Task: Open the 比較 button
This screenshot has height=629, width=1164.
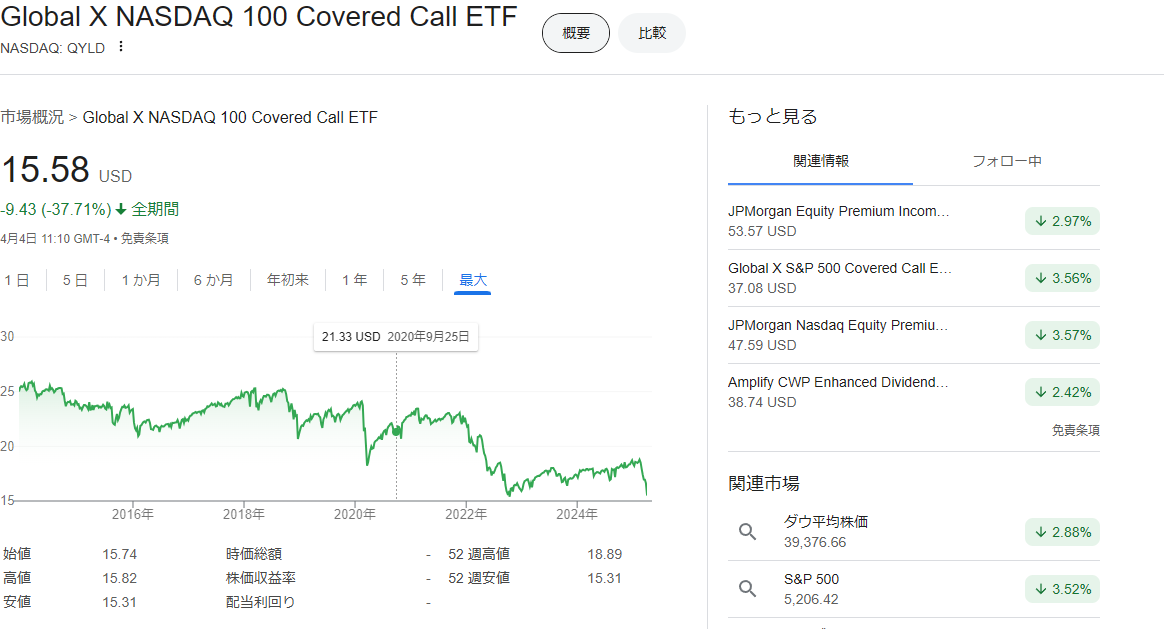Action: pyautogui.click(x=652, y=33)
